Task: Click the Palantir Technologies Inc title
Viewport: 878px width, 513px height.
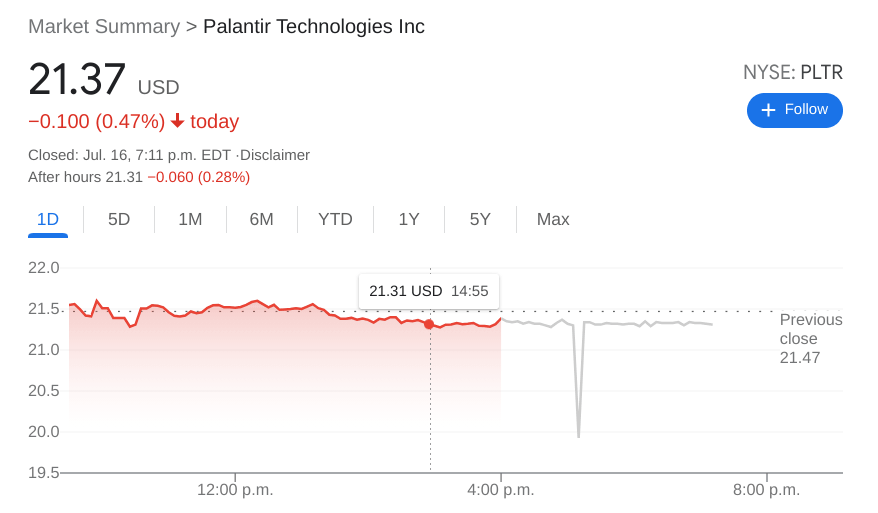Action: point(314,26)
